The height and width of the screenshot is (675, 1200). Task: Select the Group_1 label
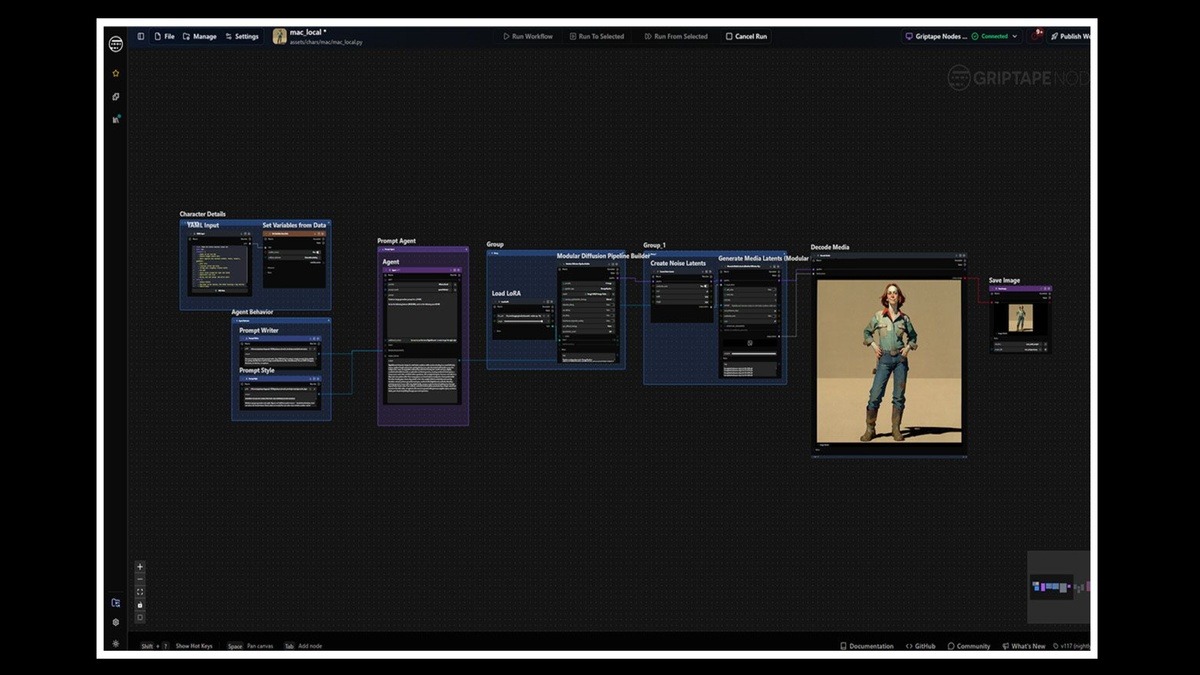coord(654,245)
